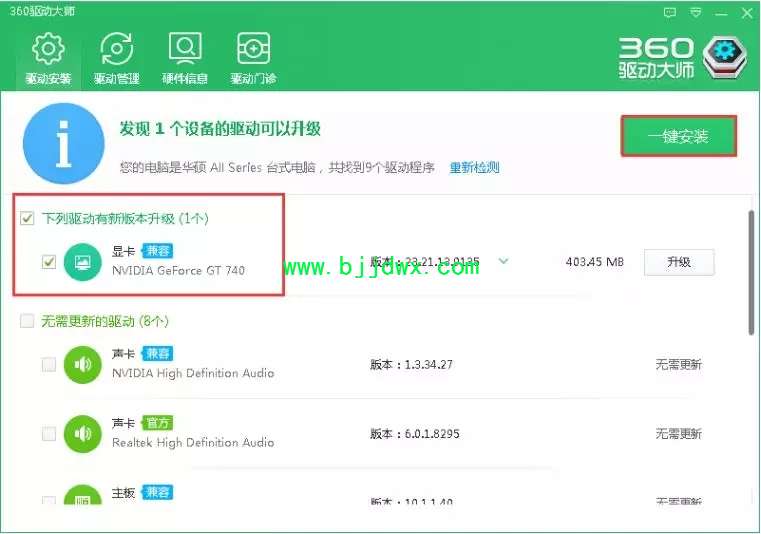Toggle the 下列驱动有新版本升级 checkbox
Screen dimensions: 761x534
pos(27,218)
